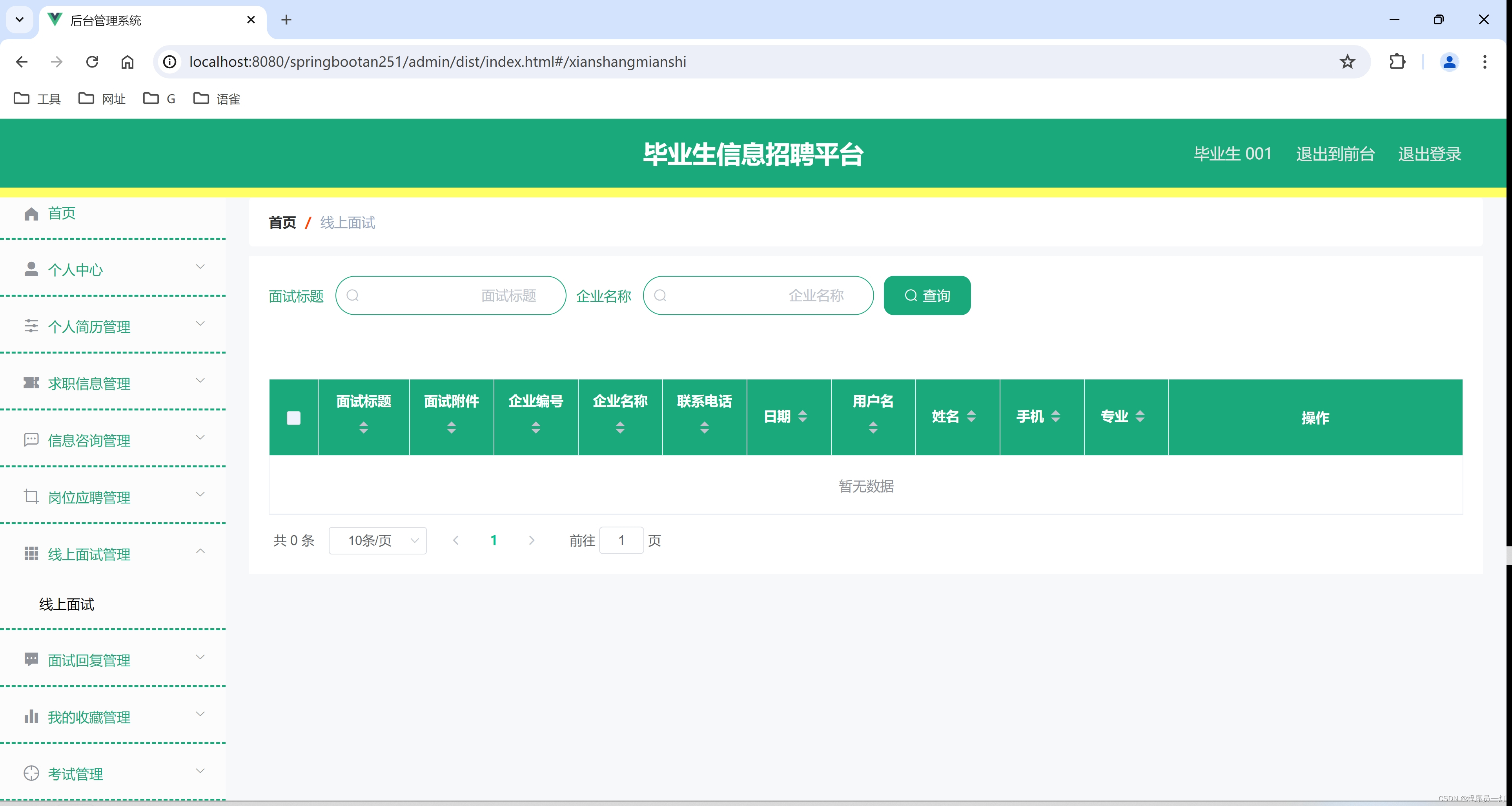This screenshot has height=806, width=1512.
Task: Sort table by 企业编号 column
Action: pyautogui.click(x=536, y=427)
